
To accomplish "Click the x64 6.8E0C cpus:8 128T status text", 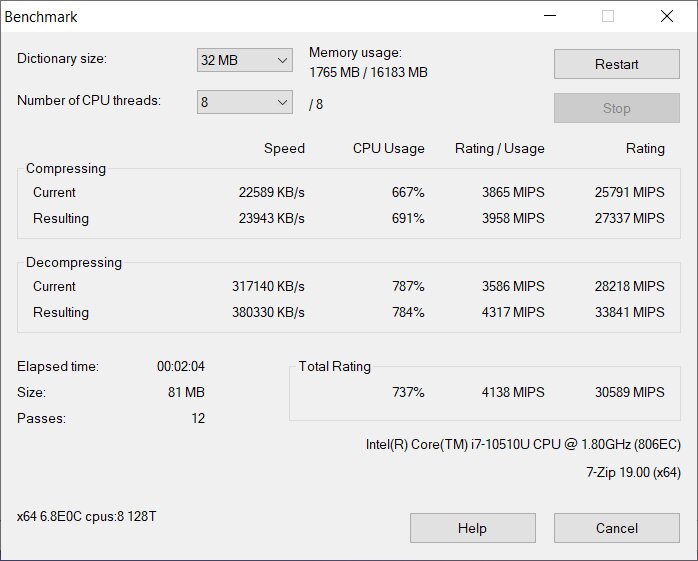I will point(87,516).
